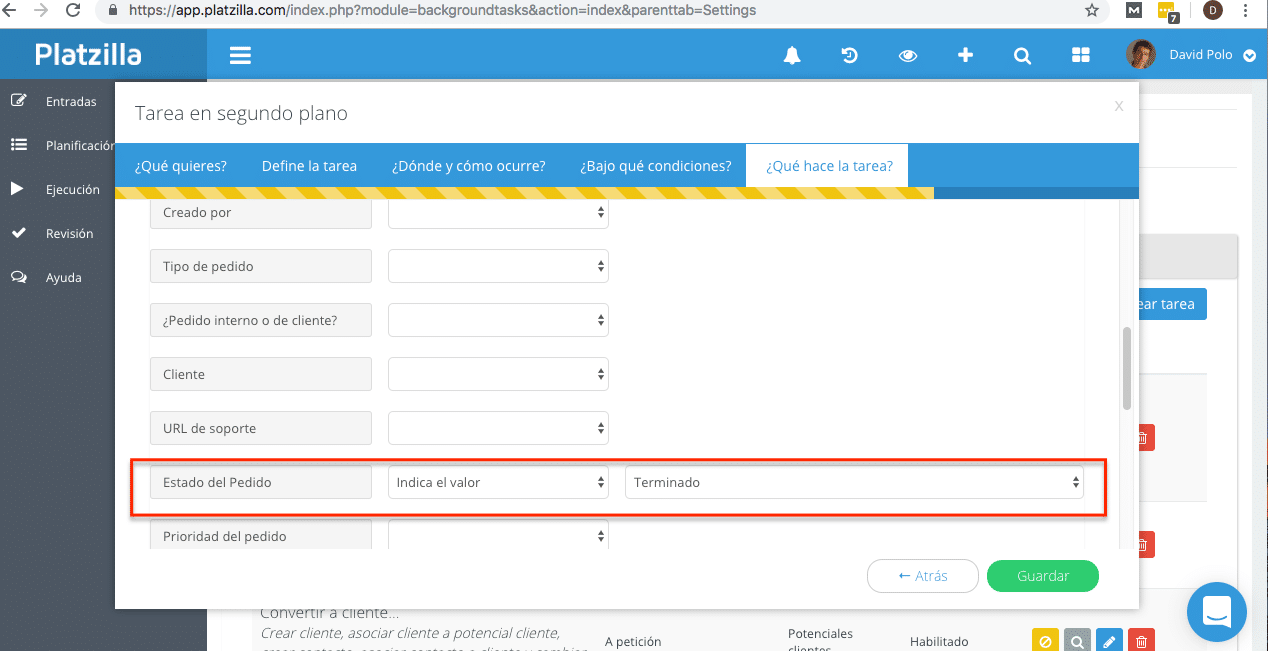
Task: Click the blue pencil edit icon
Action: (x=1109, y=641)
